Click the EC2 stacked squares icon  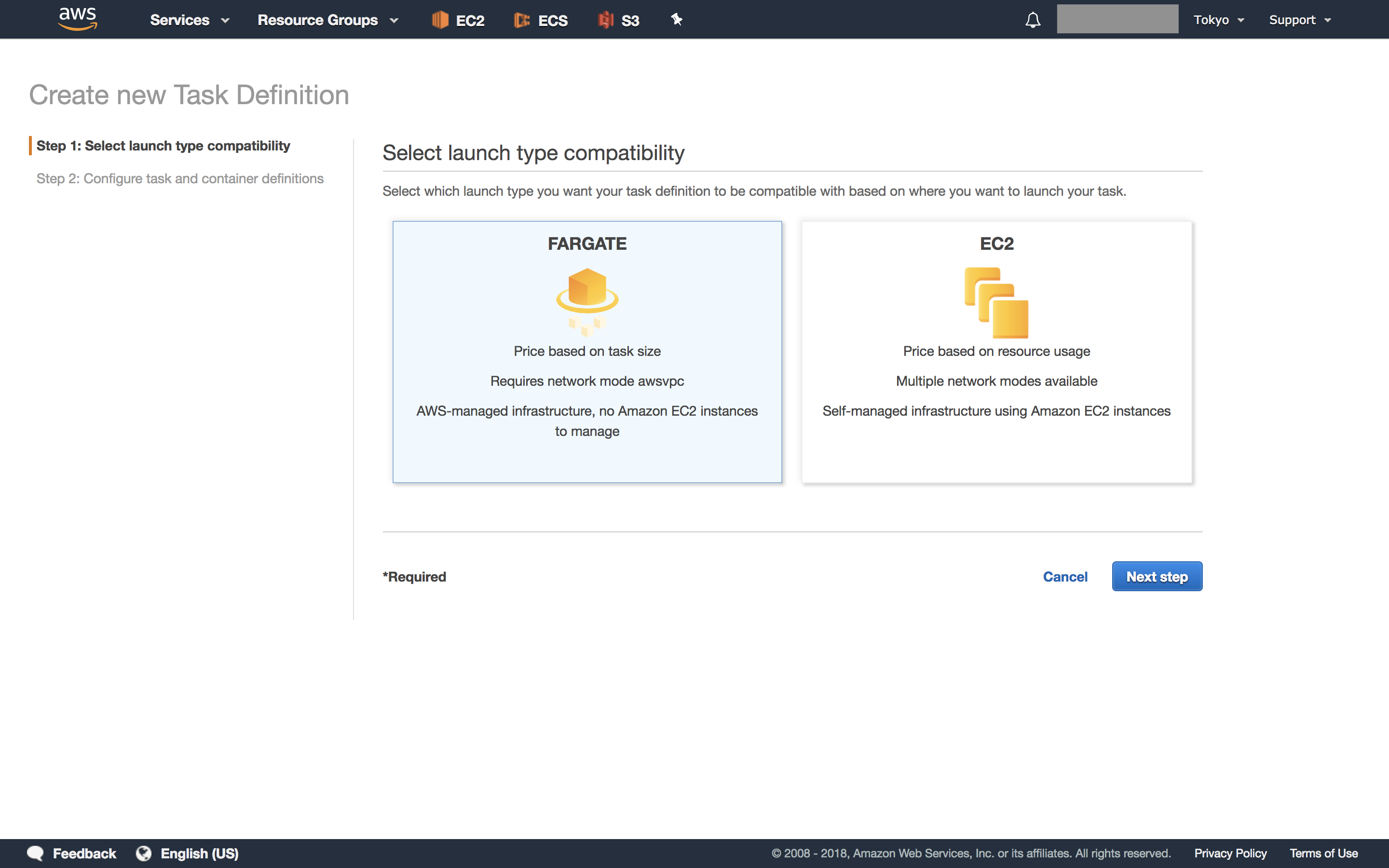pos(996,302)
